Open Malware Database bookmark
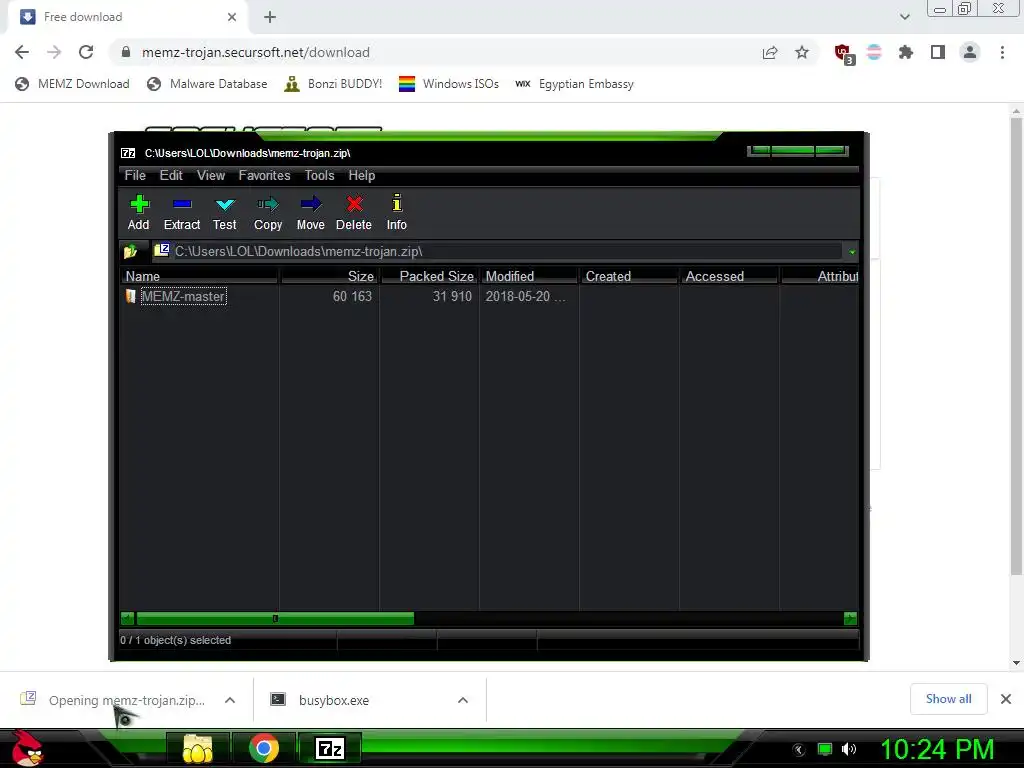 tap(208, 84)
